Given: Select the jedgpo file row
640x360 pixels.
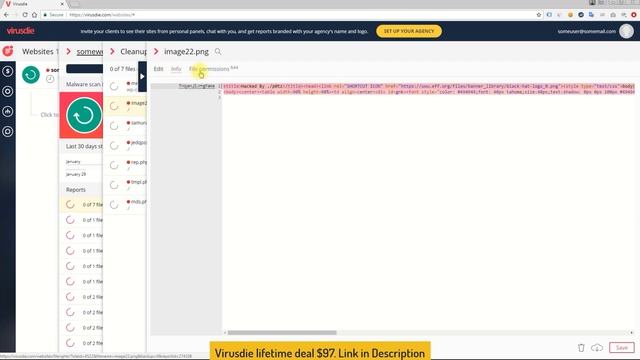Looking at the screenshot, I should (x=125, y=145).
